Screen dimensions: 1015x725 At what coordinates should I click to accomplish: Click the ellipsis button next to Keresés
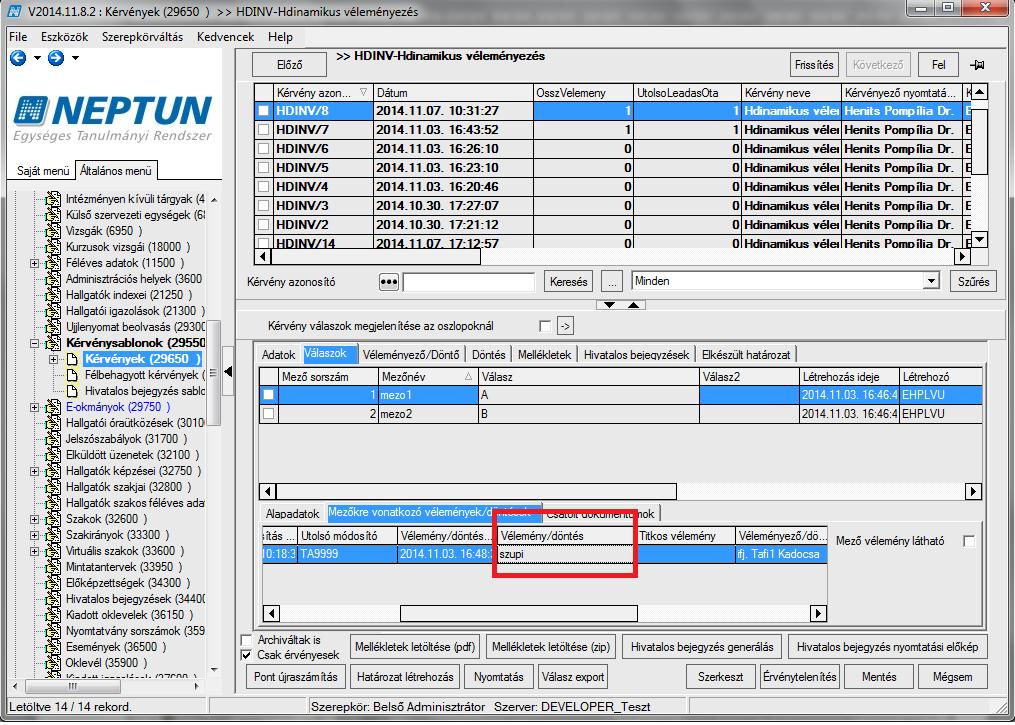click(611, 282)
